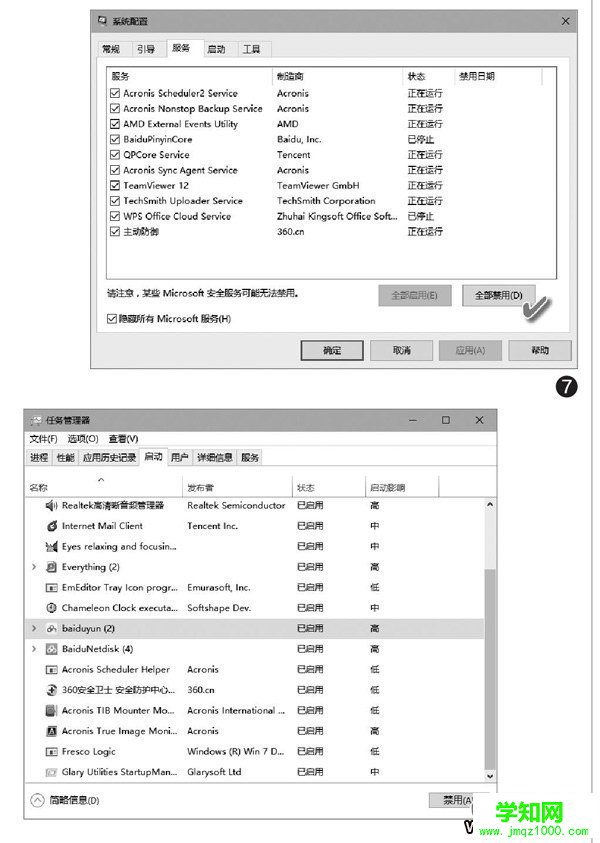600x843 pixels.
Task: Open 选项(O) menu in Task Manager
Action: pos(83,439)
